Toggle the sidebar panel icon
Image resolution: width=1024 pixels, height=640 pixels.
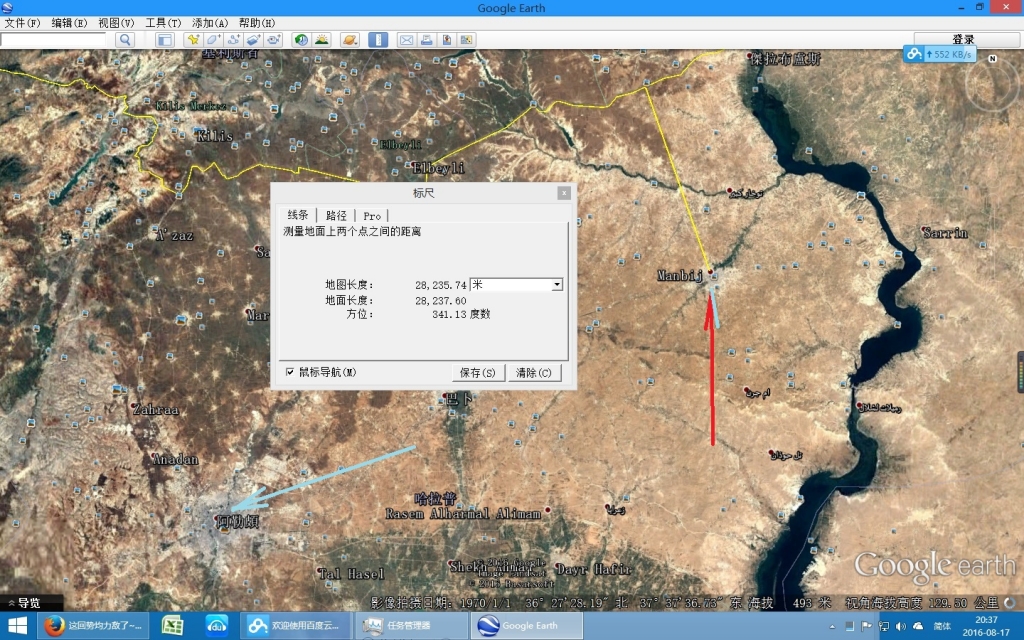click(x=165, y=40)
